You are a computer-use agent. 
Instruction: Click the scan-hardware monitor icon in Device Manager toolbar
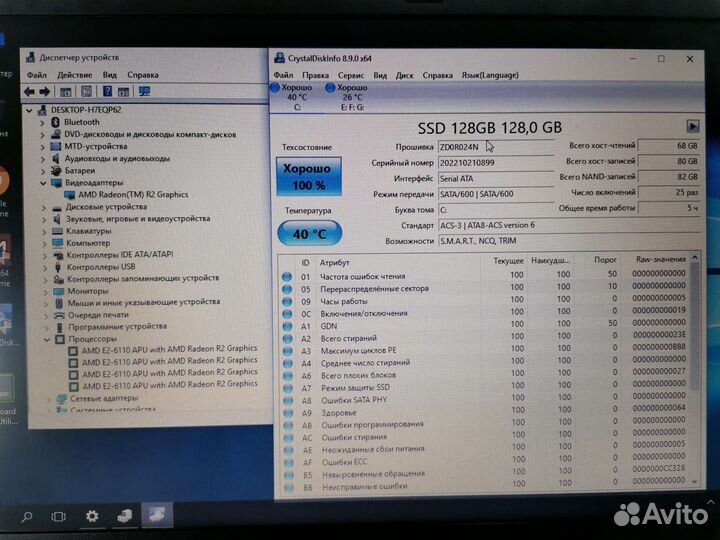coord(144,91)
